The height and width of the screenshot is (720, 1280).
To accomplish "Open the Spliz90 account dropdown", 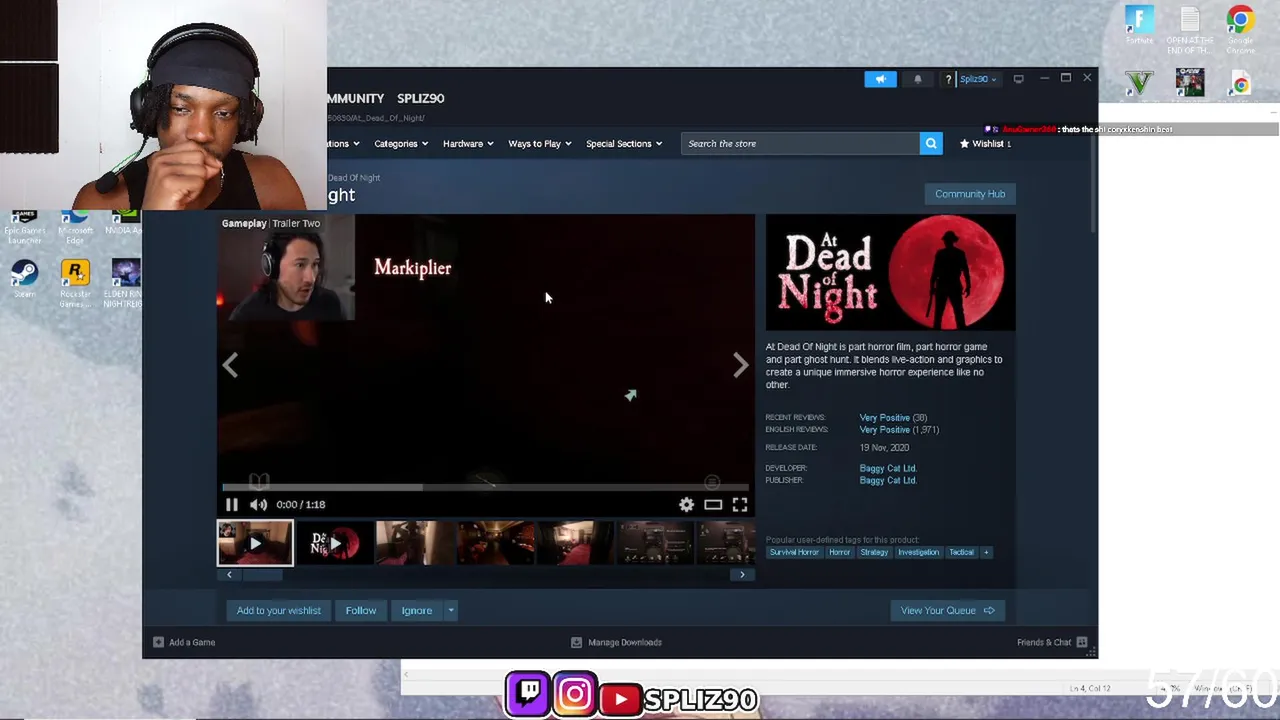I will pos(977,79).
